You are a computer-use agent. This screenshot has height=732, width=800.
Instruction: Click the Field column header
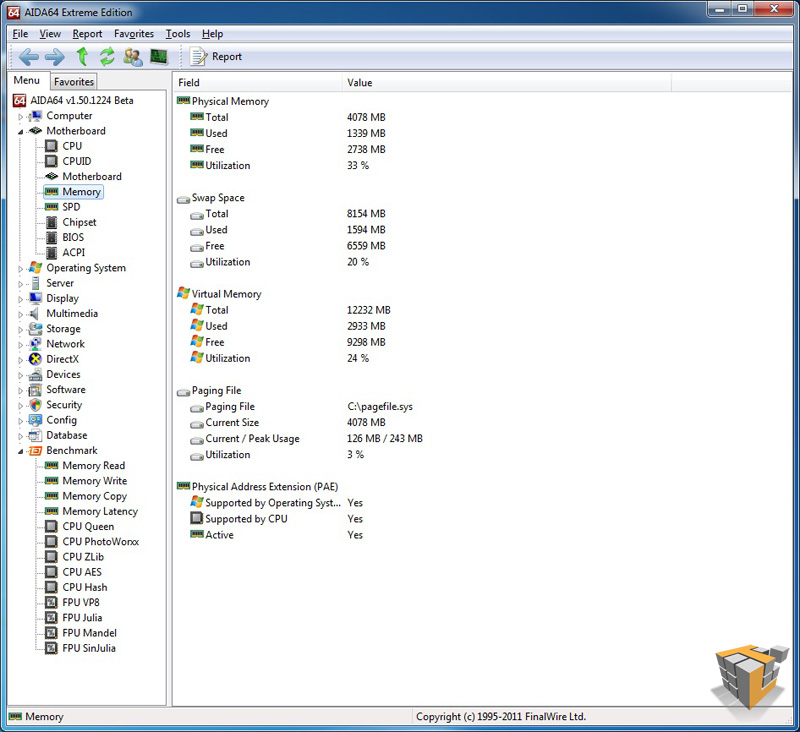pos(257,83)
